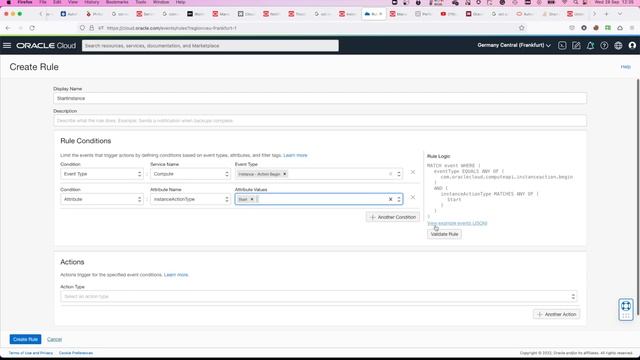Open the Service Name dropdown showing Compute
The height and width of the screenshot is (360, 640).
coord(190,174)
